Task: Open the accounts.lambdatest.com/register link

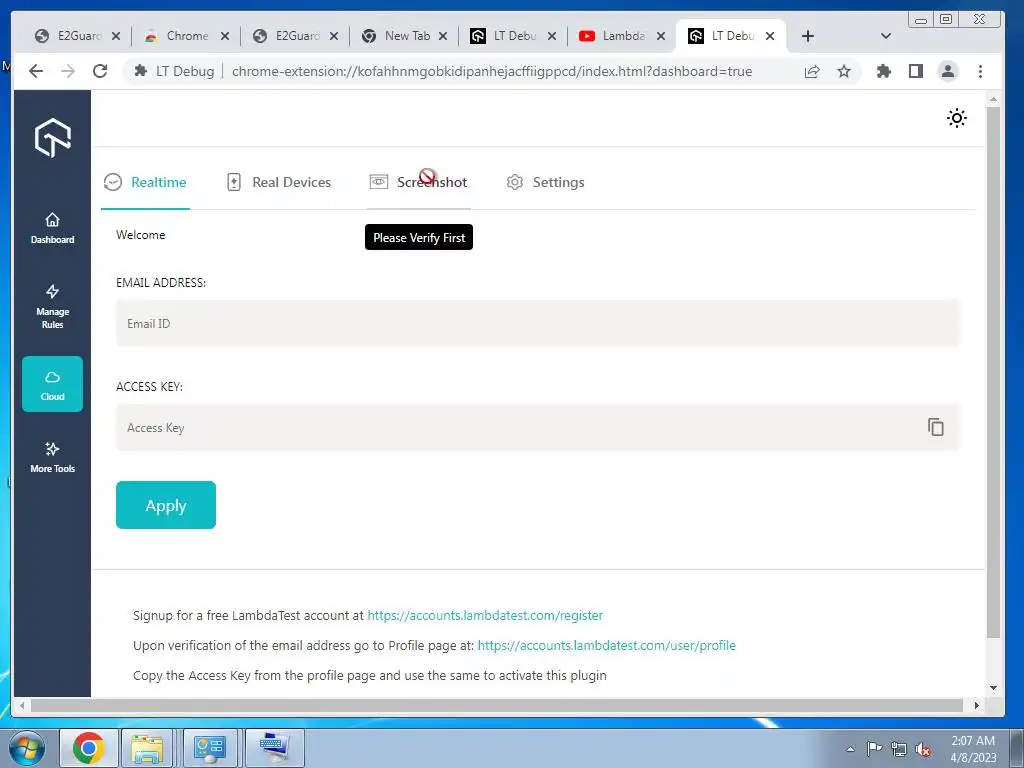Action: pyautogui.click(x=485, y=615)
